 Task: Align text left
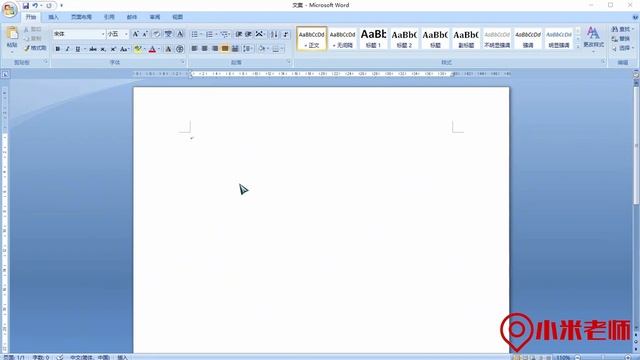[x=195, y=49]
